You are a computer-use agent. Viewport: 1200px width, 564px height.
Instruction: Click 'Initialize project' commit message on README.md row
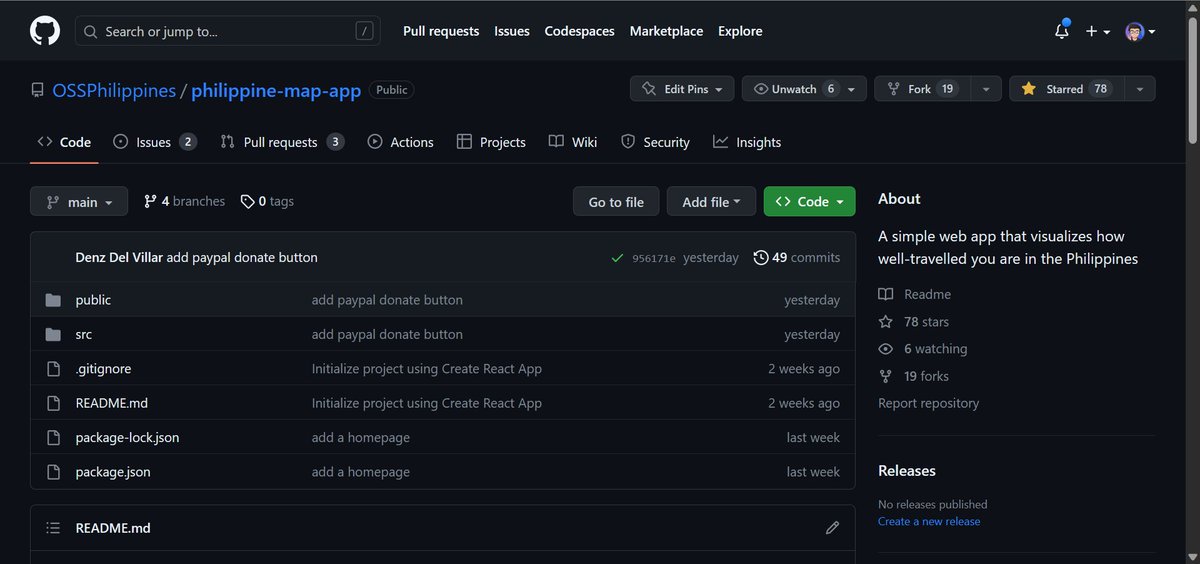(x=427, y=403)
